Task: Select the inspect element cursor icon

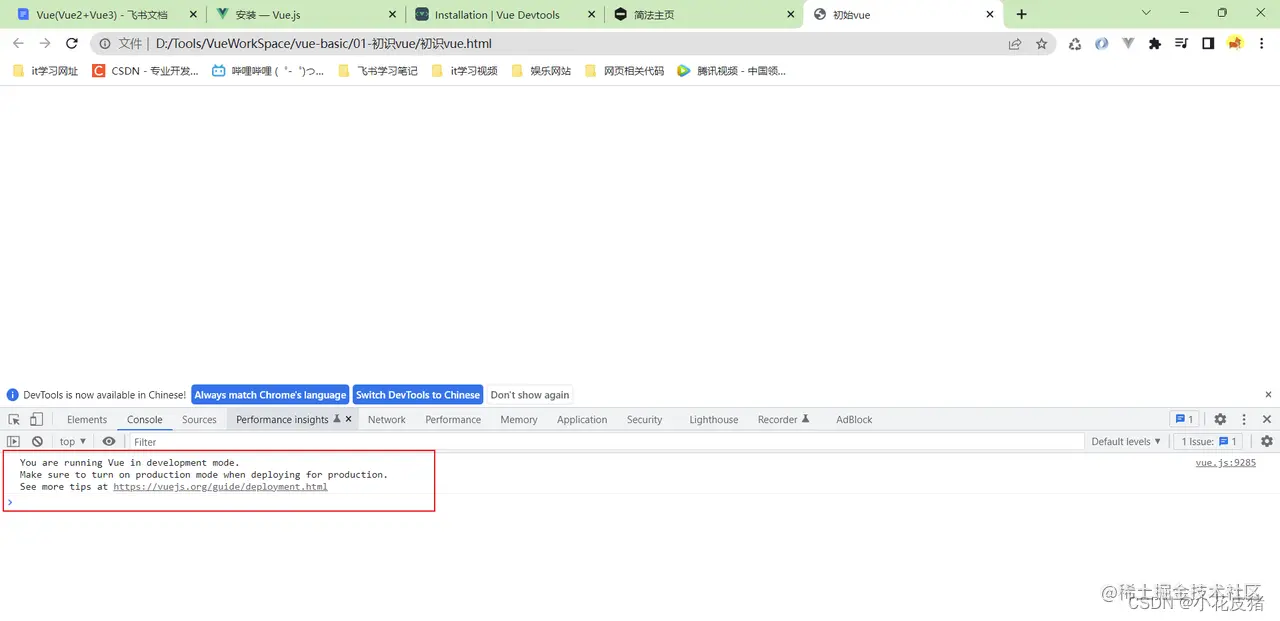Action: tap(14, 419)
